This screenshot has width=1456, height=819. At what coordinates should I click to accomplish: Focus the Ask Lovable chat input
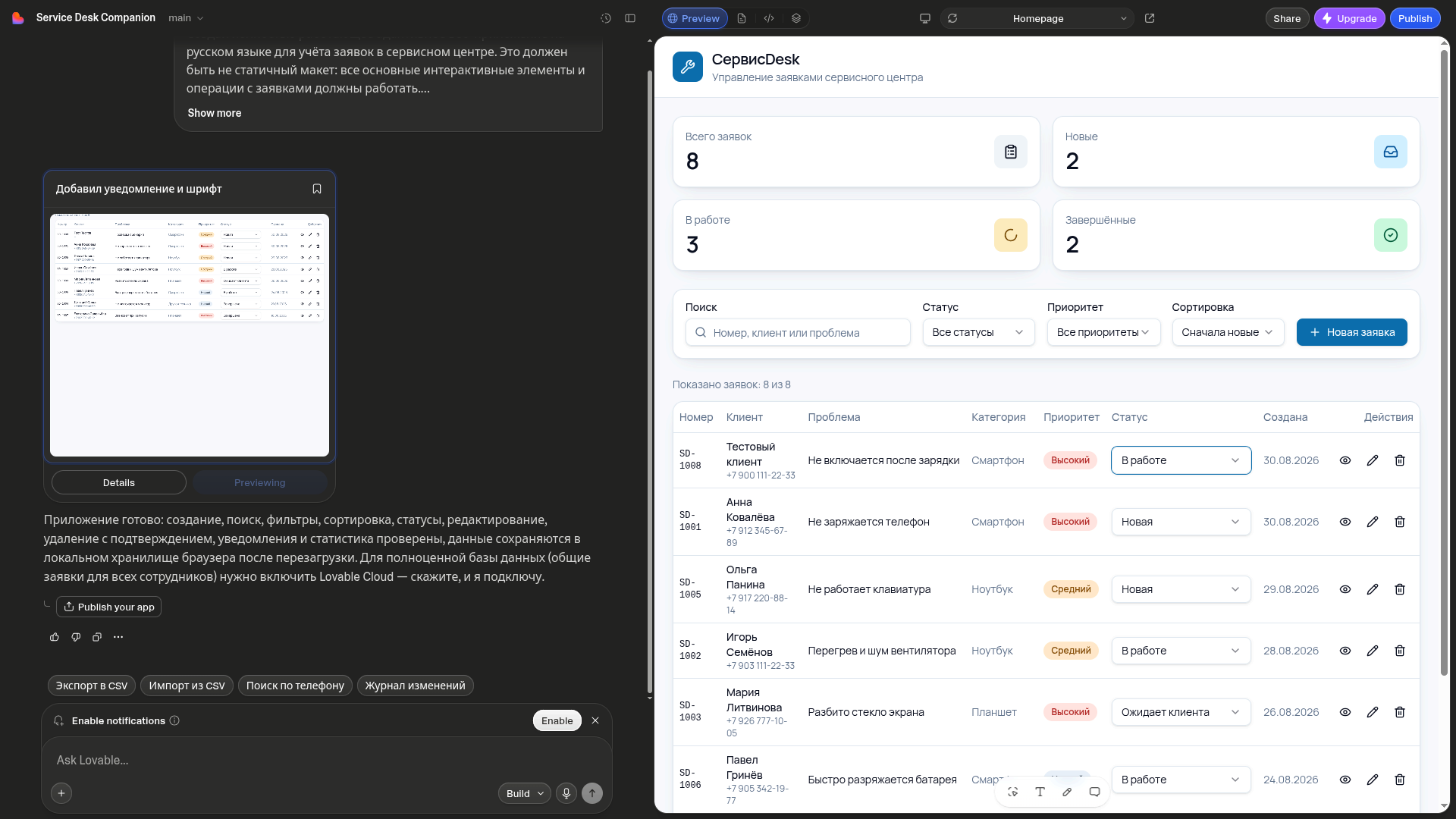click(x=326, y=760)
